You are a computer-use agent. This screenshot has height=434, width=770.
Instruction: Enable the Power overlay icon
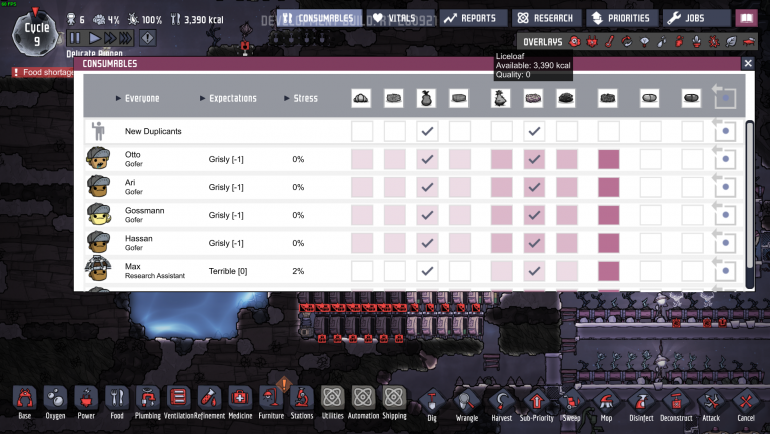point(592,42)
